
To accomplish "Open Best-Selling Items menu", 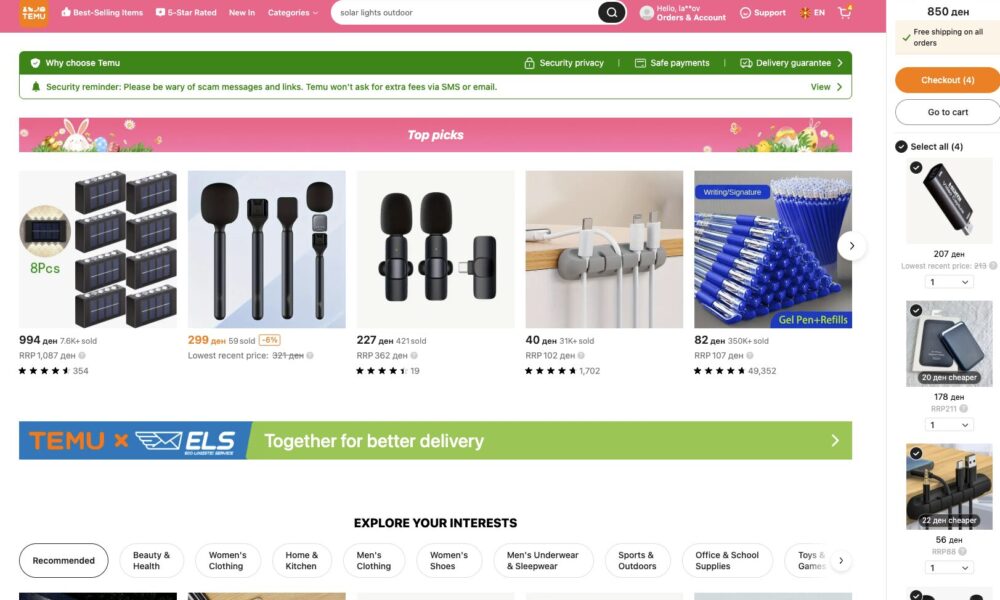I will pos(102,13).
